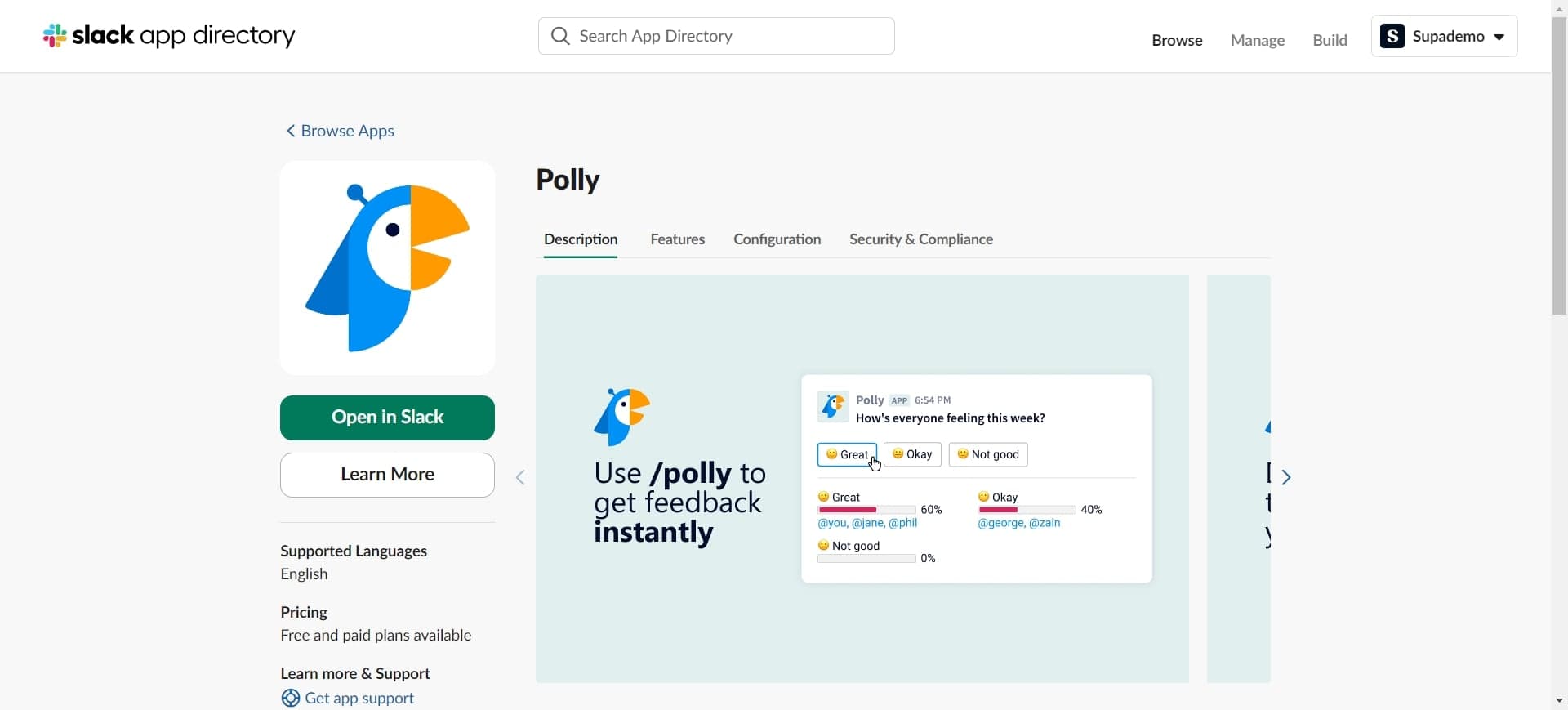Open the Get app support link
This screenshot has height=710, width=1568.
(359, 699)
